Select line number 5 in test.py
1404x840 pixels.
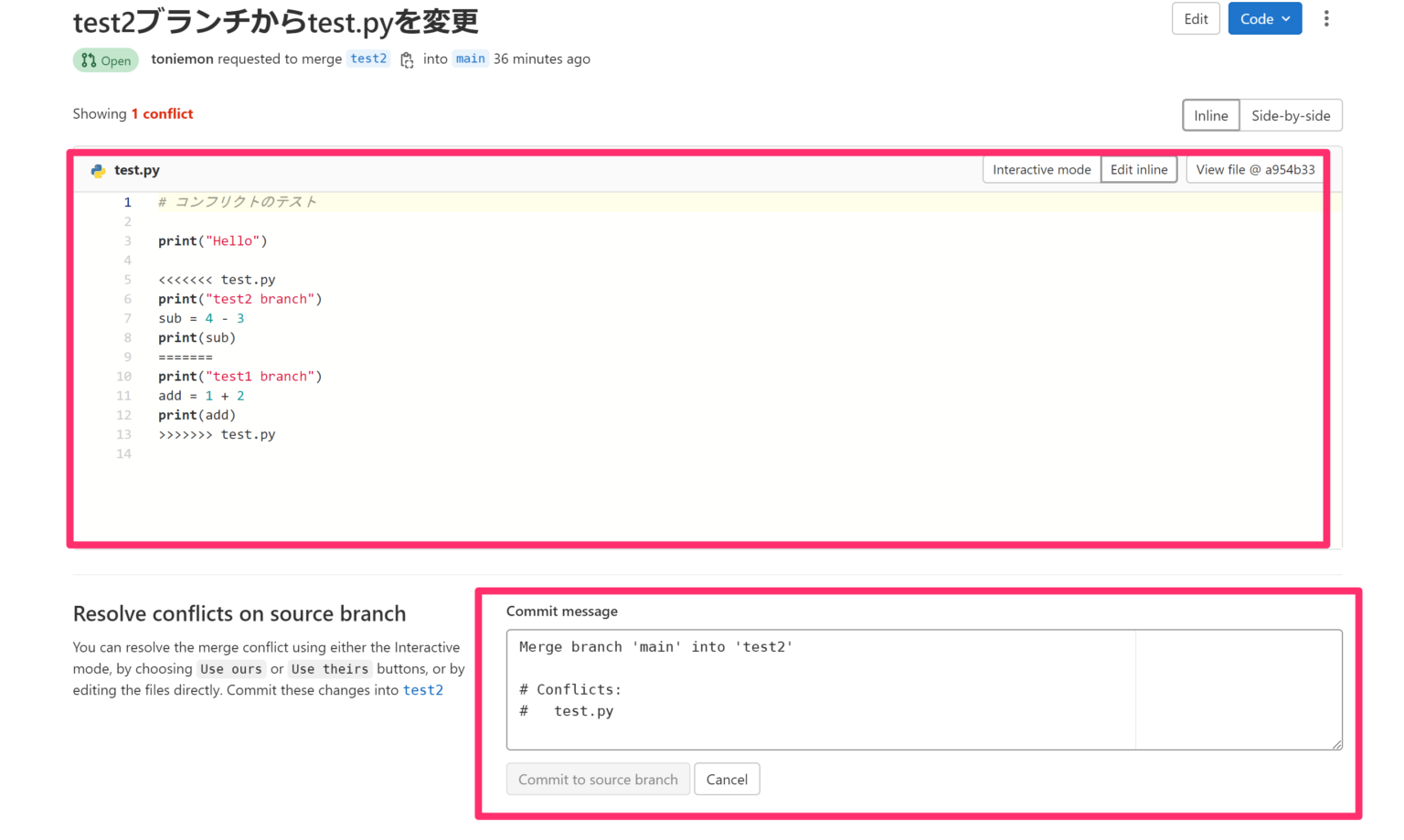[127, 279]
